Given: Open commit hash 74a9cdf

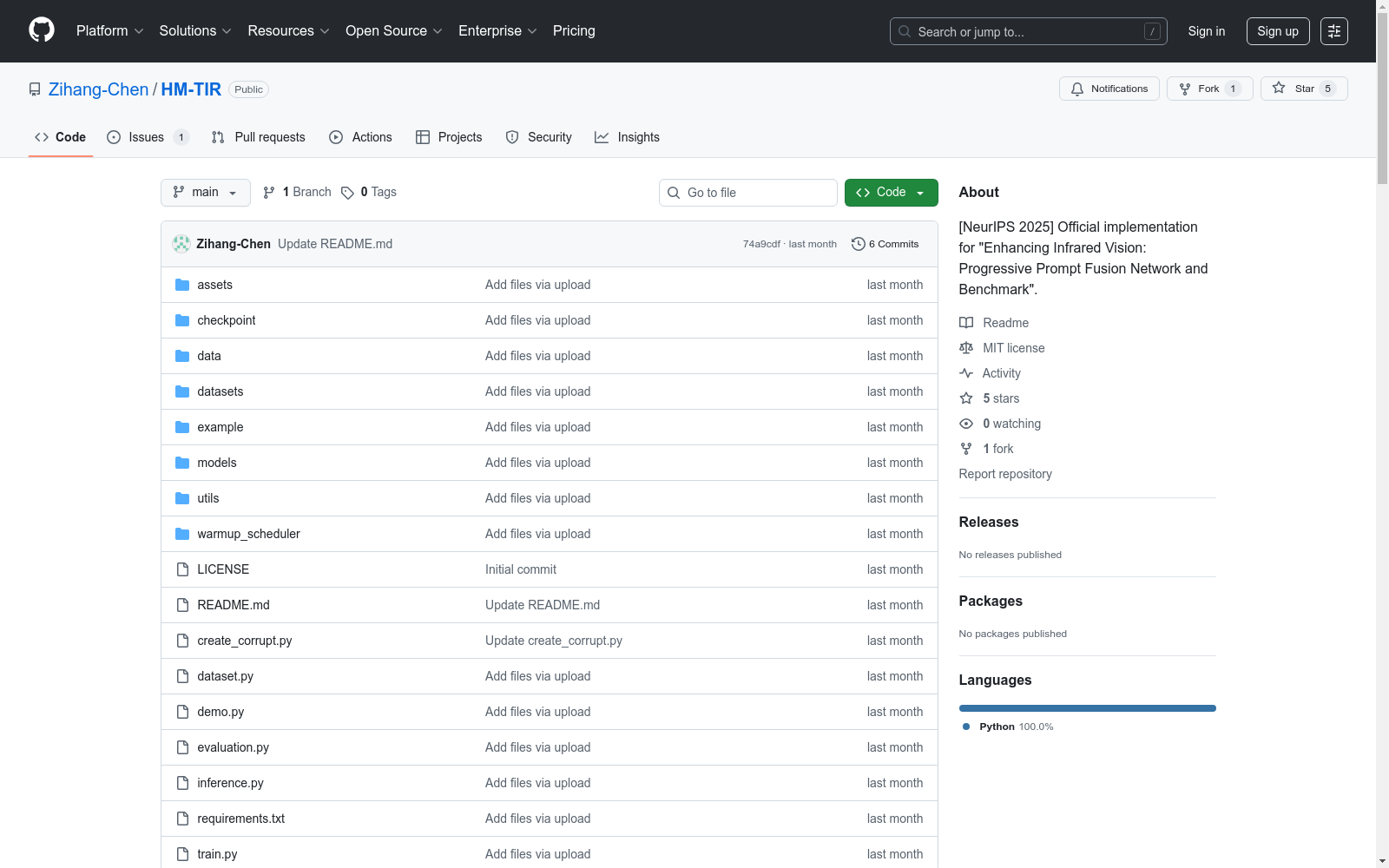Looking at the screenshot, I should (x=761, y=244).
